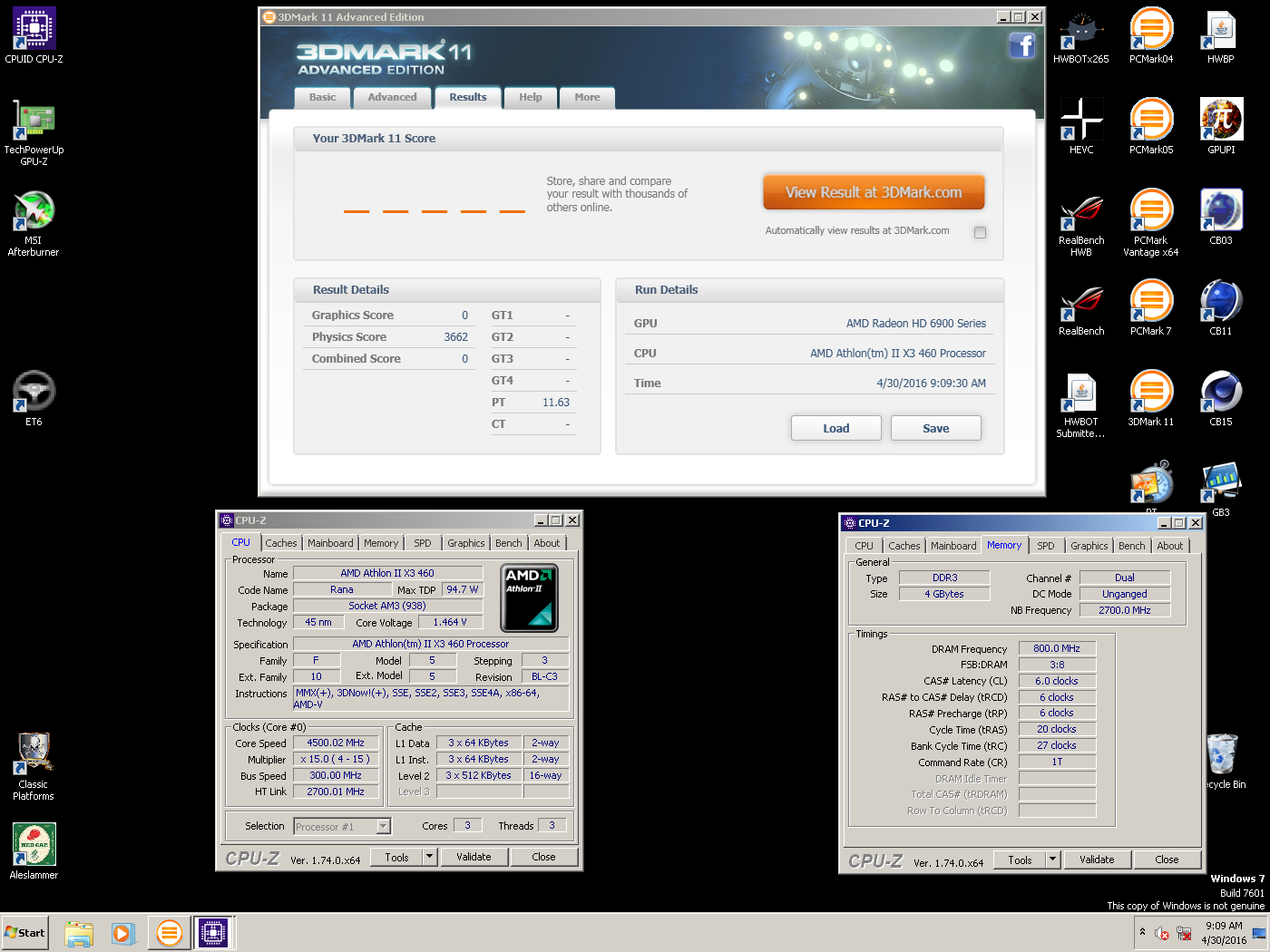The width and height of the screenshot is (1270, 952).
Task: Launch CB11 Cinebench desktop icon
Action: (1221, 307)
